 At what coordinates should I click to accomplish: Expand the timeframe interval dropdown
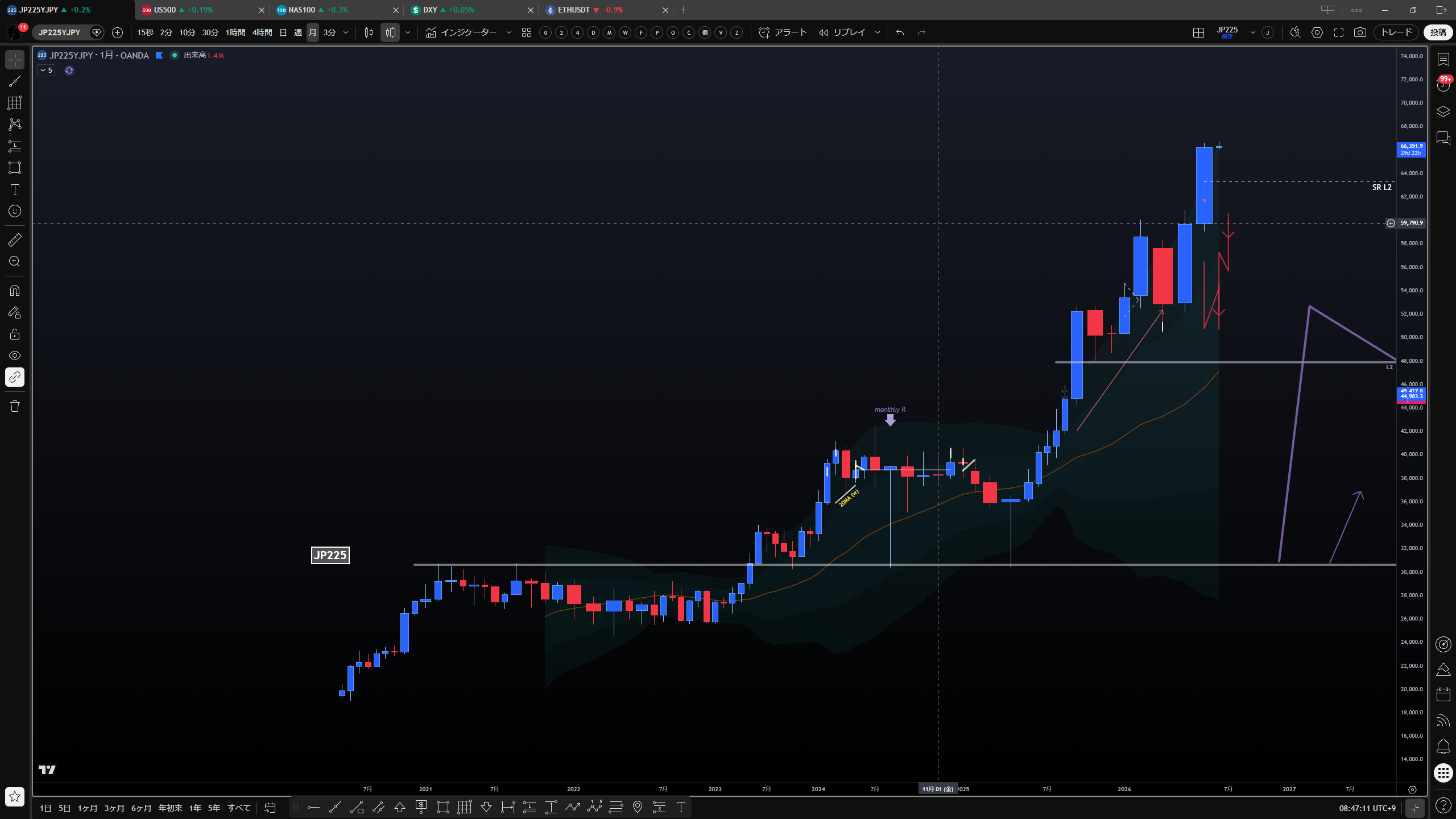pyautogui.click(x=346, y=32)
